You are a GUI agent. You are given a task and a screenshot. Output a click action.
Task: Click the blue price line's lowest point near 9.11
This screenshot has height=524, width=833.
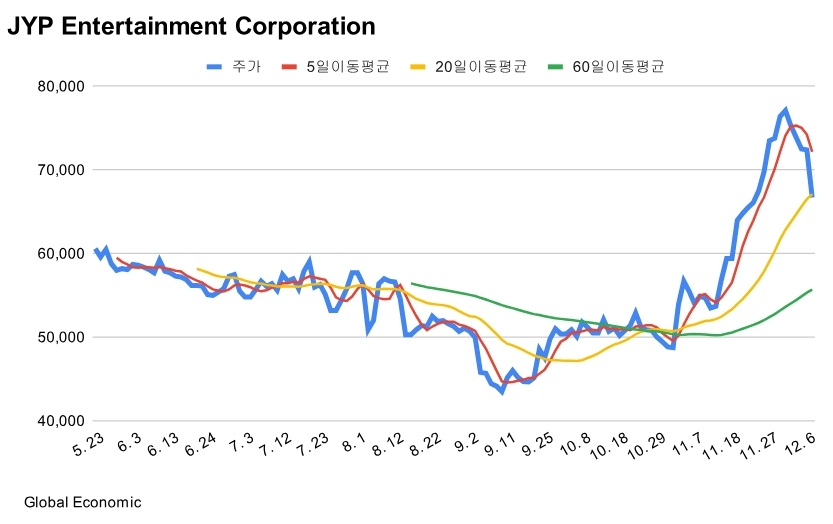pyautogui.click(x=502, y=392)
